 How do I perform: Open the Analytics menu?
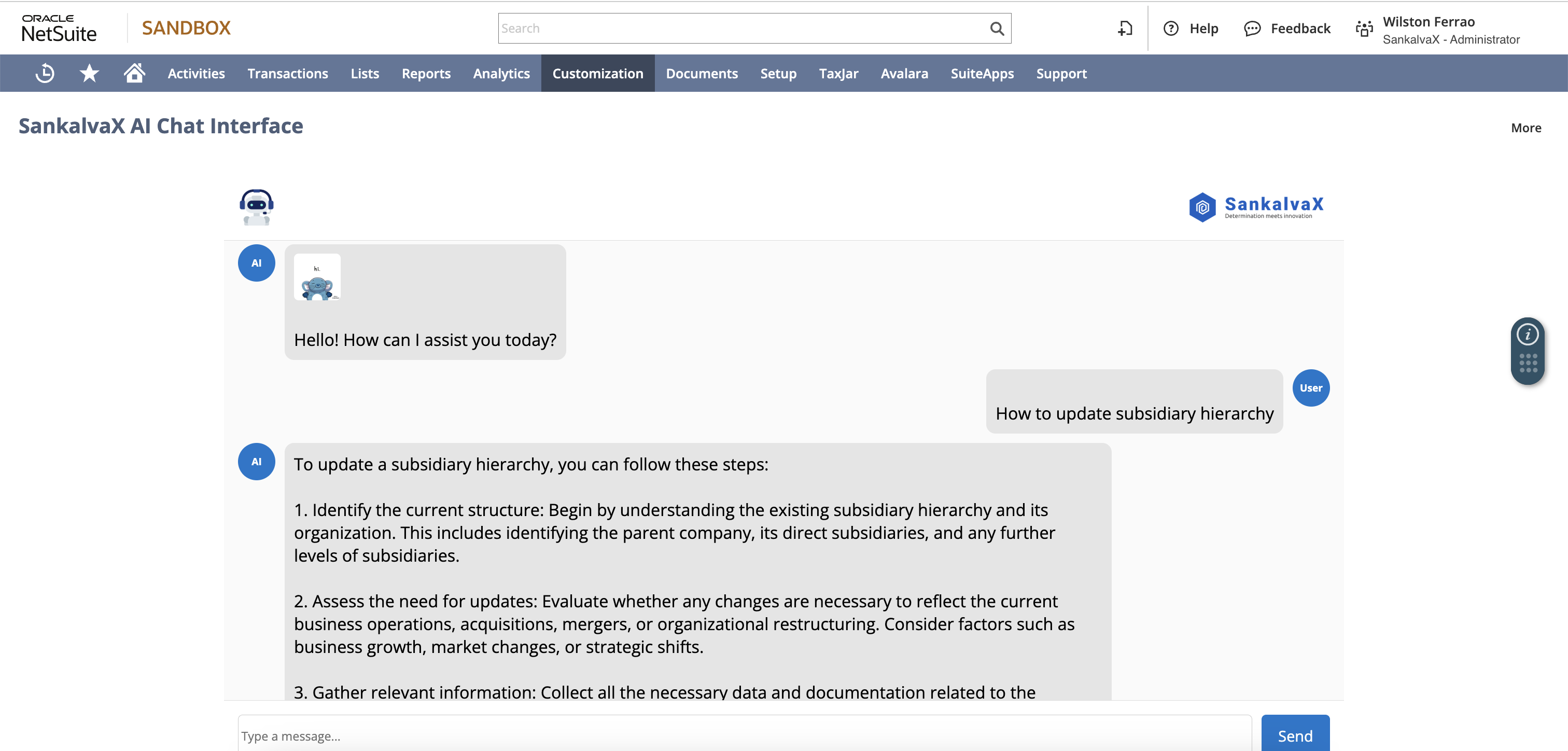(501, 73)
